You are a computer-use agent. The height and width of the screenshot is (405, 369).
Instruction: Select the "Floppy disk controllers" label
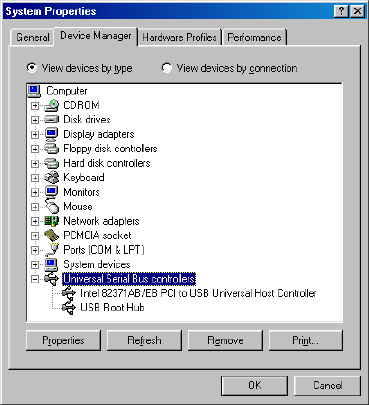(110, 149)
